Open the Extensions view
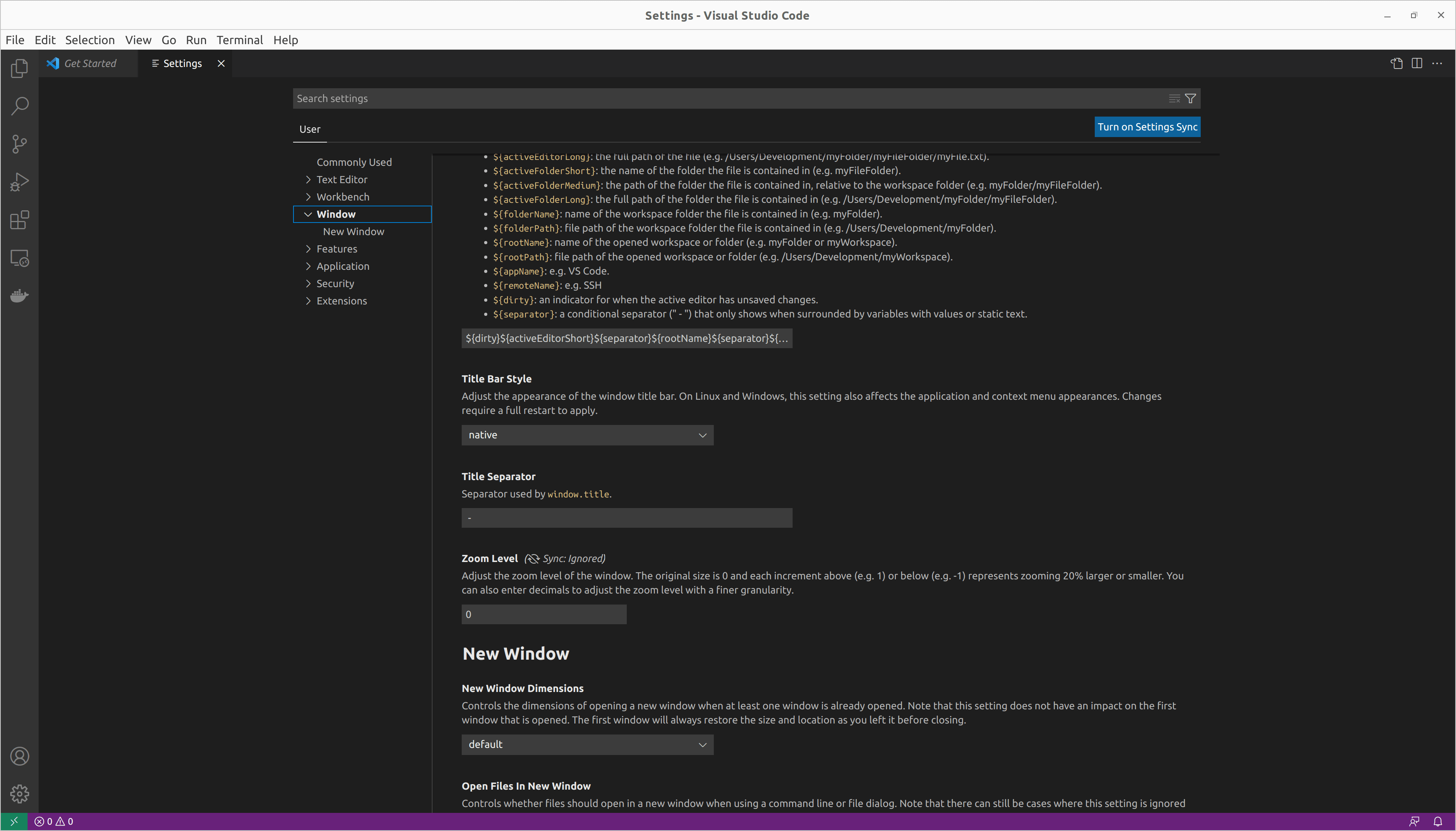The image size is (1456, 831). (x=19, y=220)
